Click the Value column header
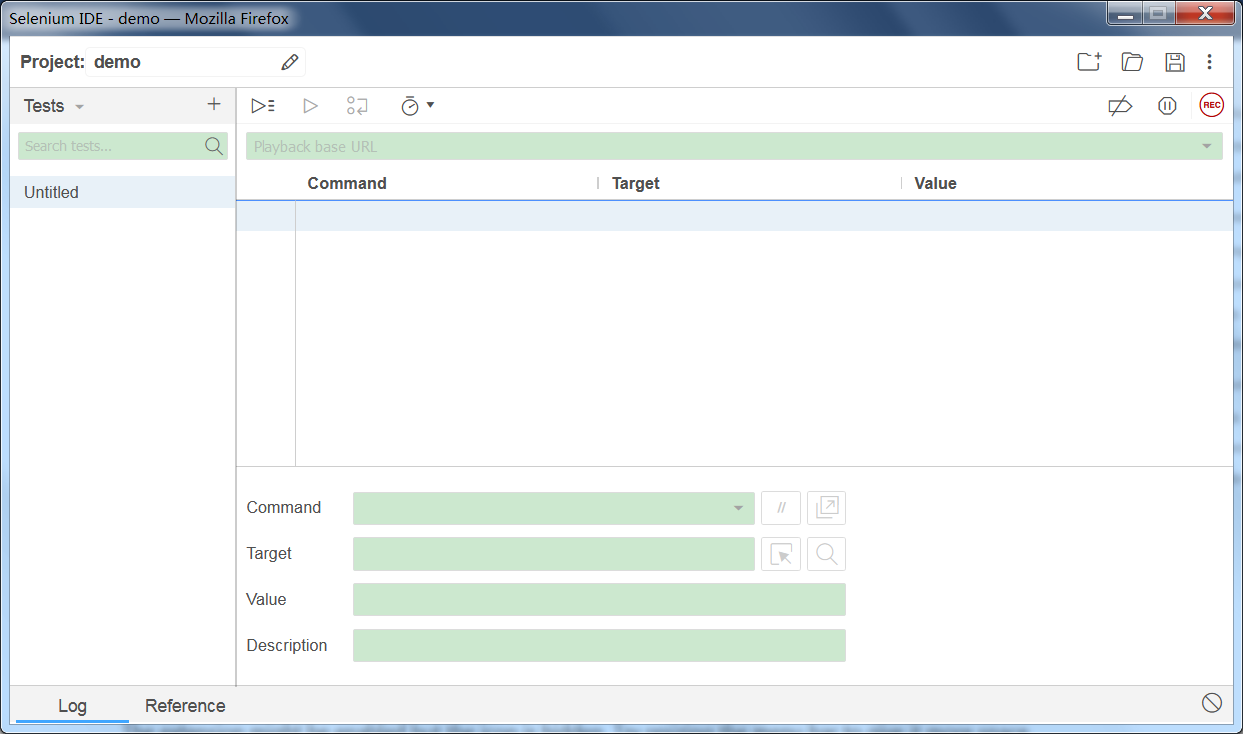Viewport: 1243px width, 734px height. [x=936, y=183]
